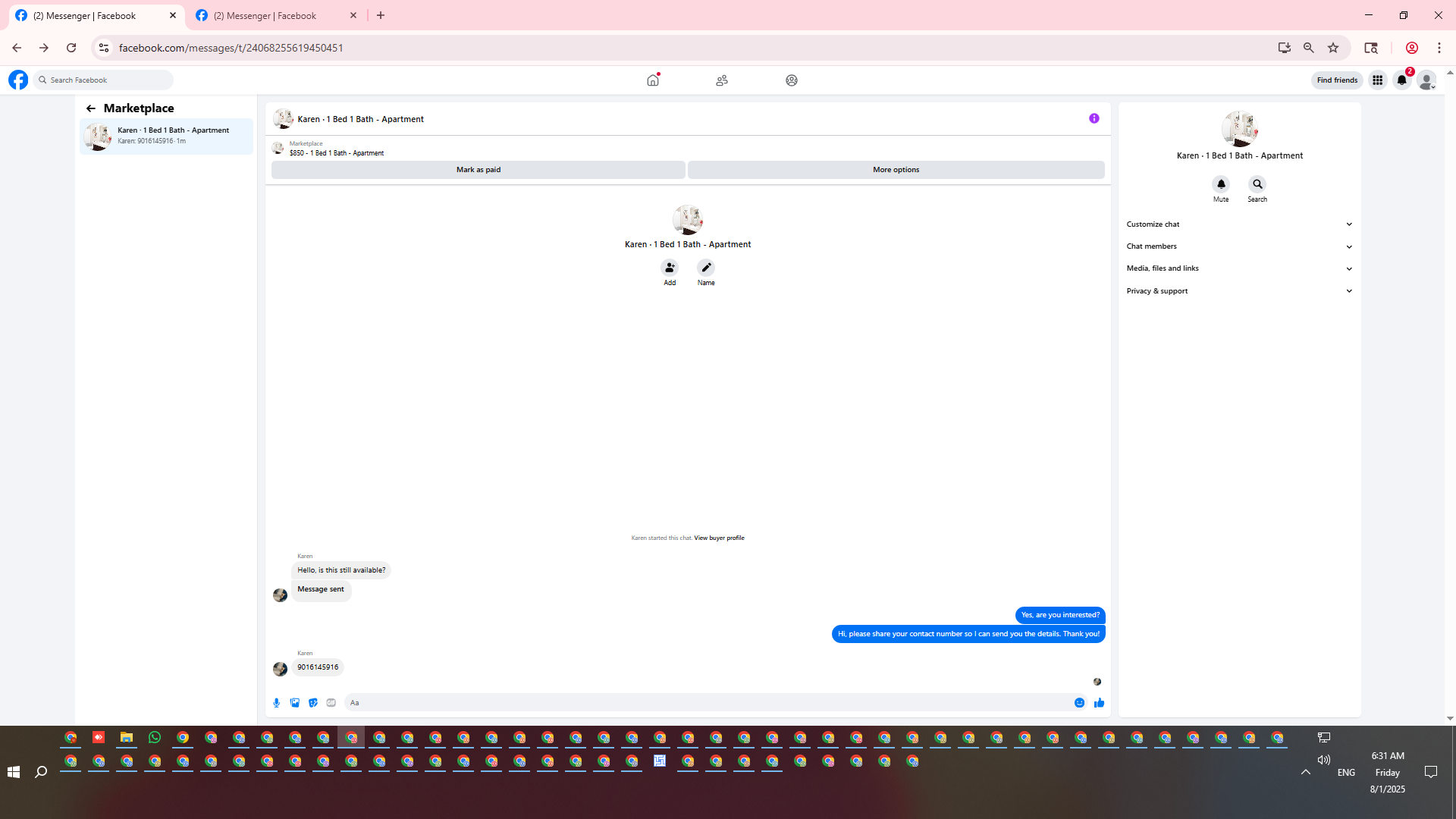
Task: Open the emoji picker in message box
Action: click(1079, 703)
